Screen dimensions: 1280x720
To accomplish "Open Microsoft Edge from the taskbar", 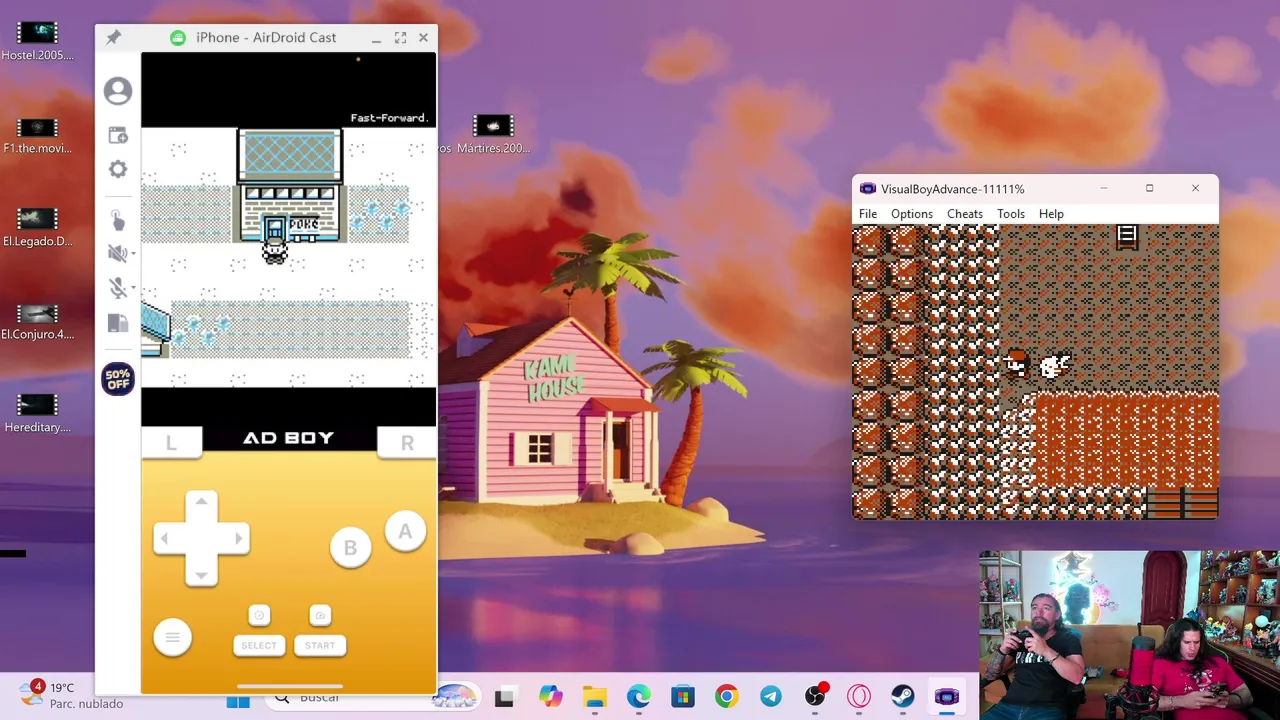I will click(x=639, y=697).
